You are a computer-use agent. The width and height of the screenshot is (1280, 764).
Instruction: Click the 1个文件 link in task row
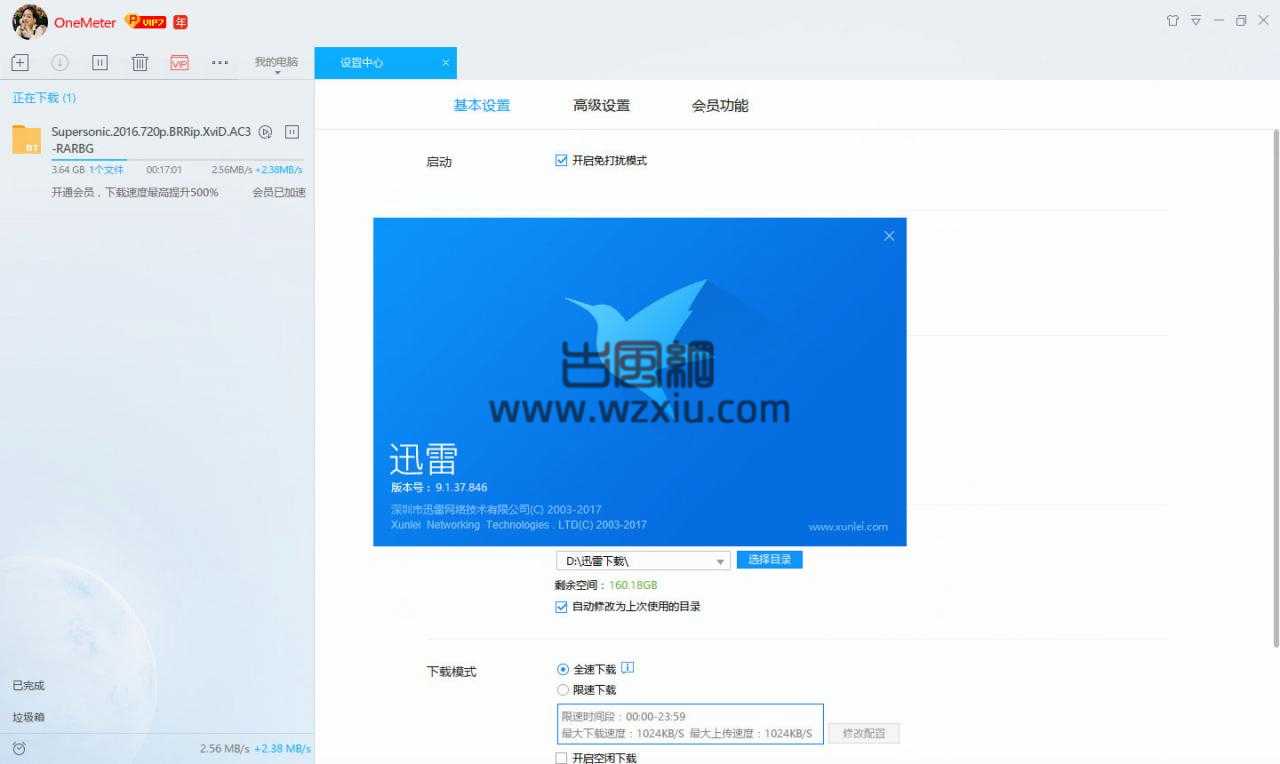[106, 170]
